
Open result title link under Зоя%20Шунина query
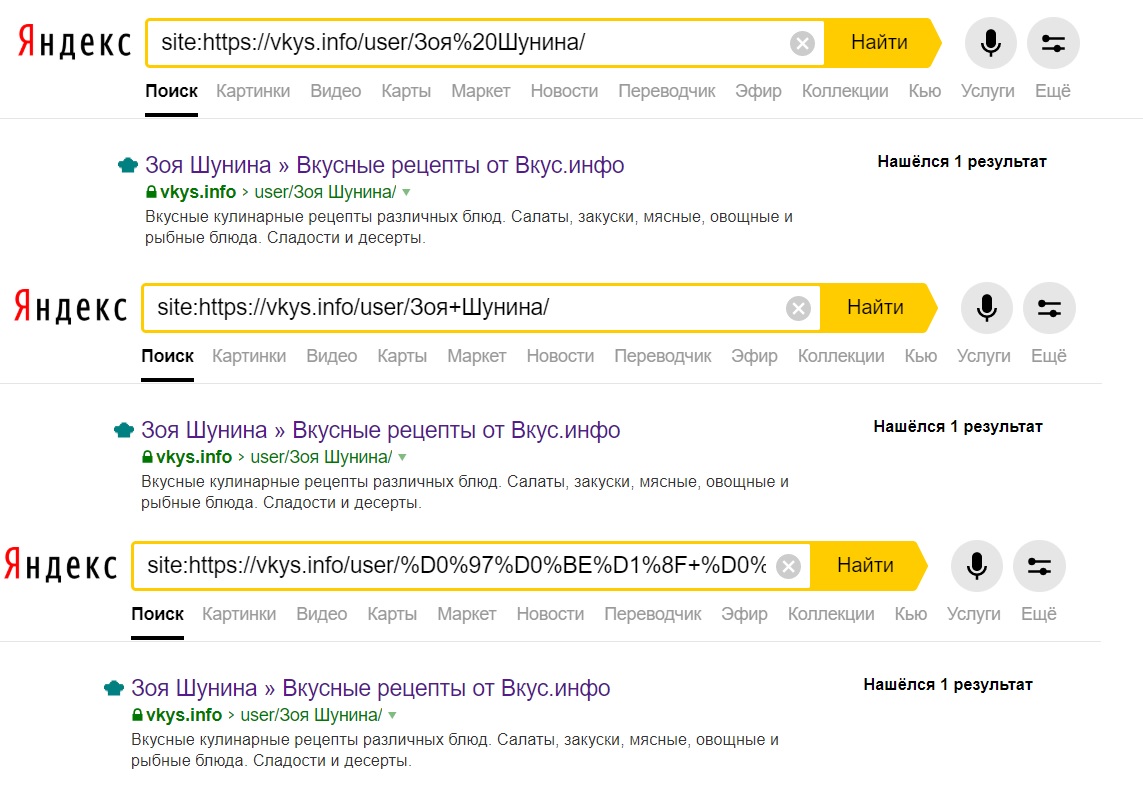click(x=384, y=165)
